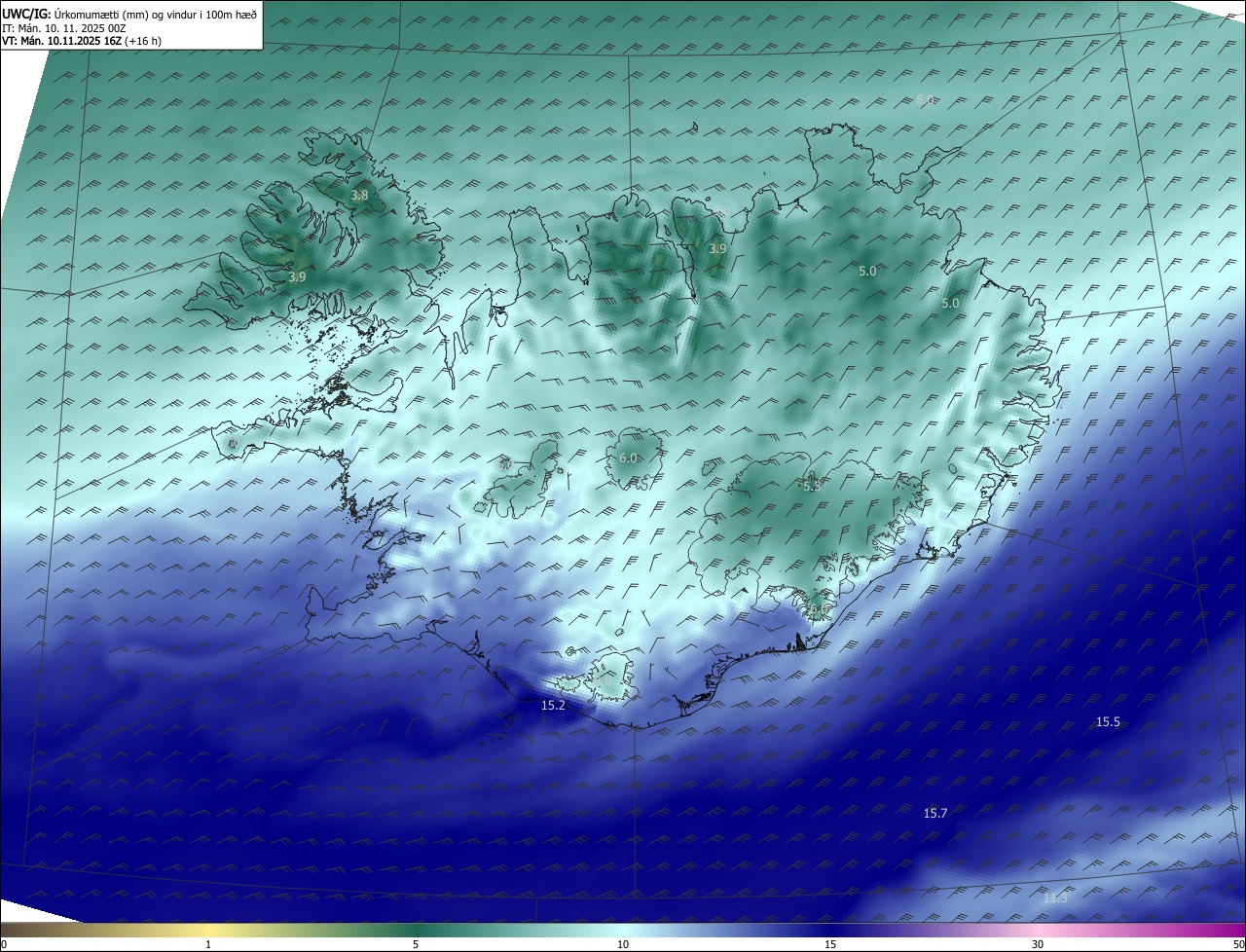1246x952 pixels.
Task: Click the 3.9 value label in the Westfjords
Action: tap(298, 277)
